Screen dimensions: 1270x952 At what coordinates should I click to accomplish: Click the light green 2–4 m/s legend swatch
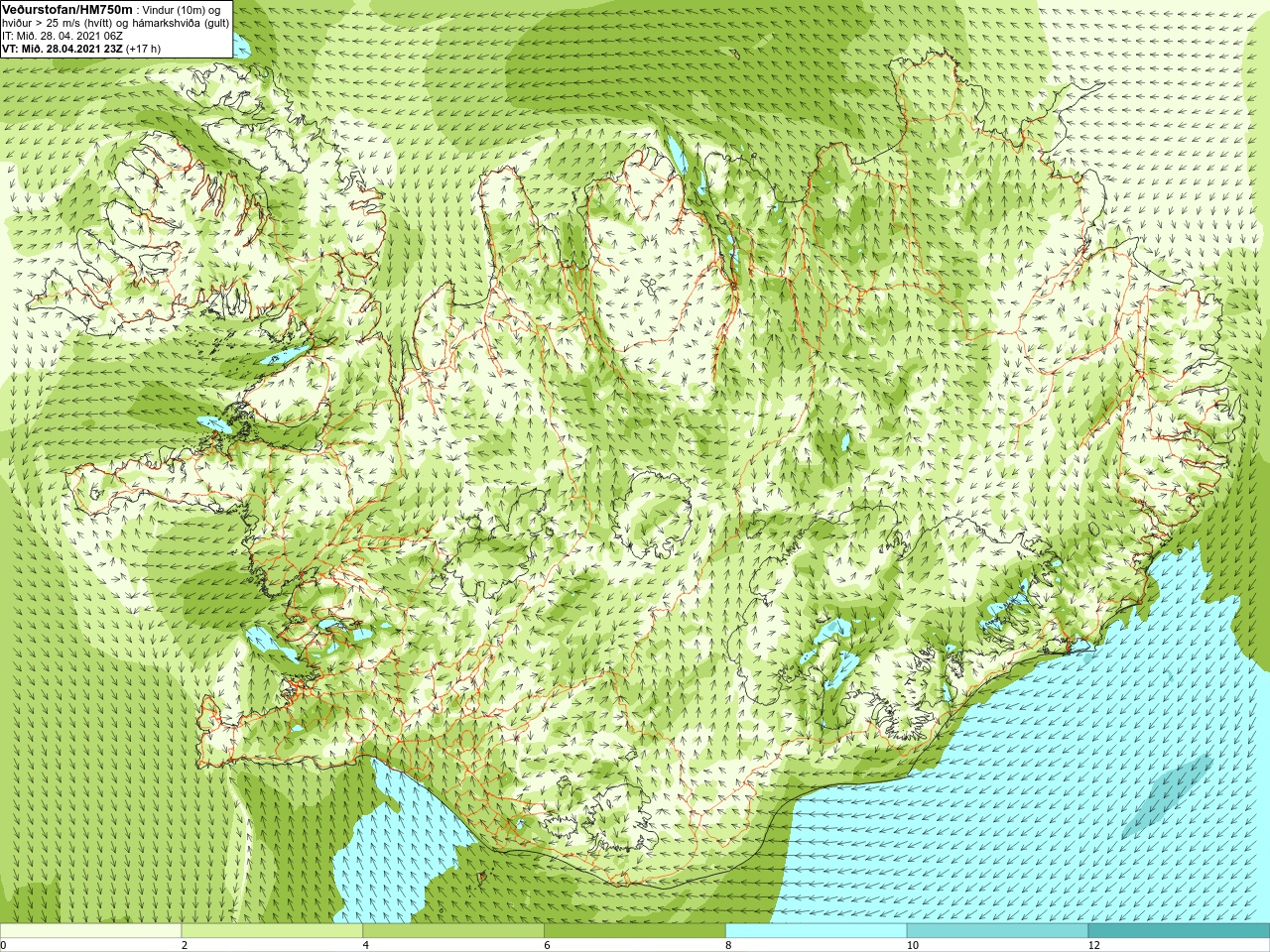point(272,931)
